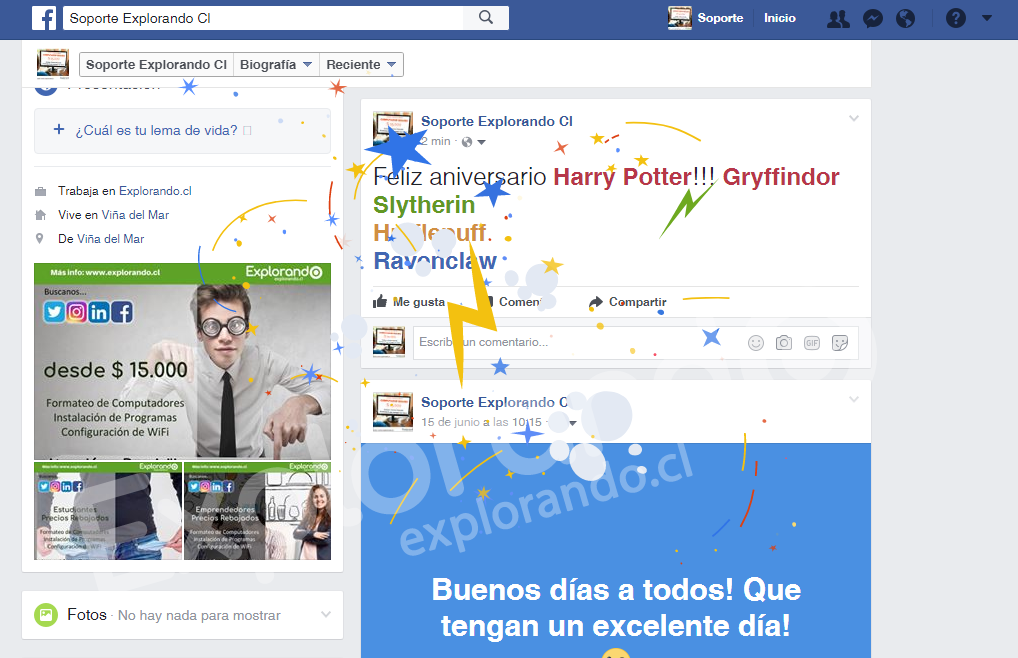Open the Messenger messages icon
The image size is (1018, 658).
873,18
